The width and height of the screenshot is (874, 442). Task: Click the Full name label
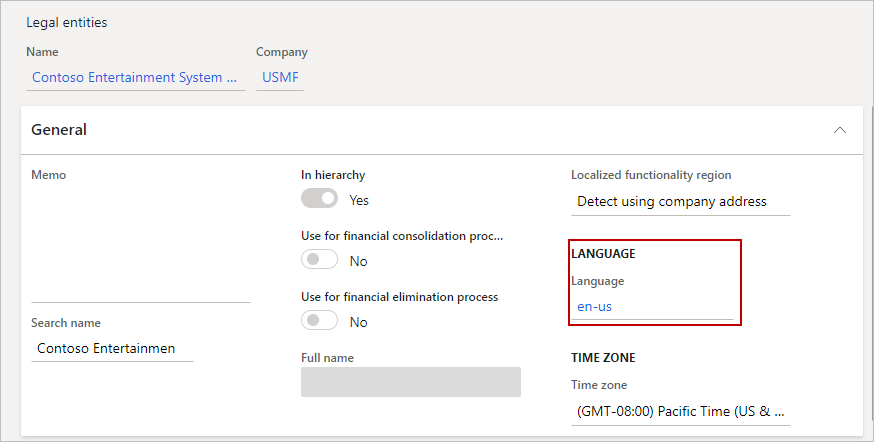[x=327, y=358]
